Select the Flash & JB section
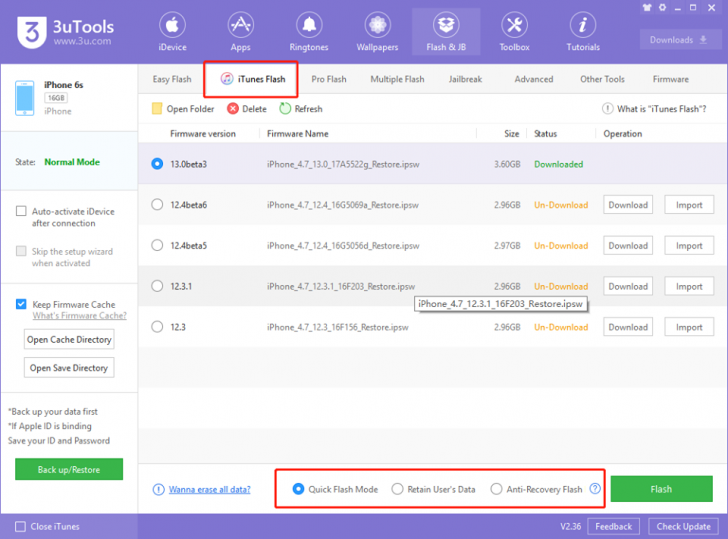 446,32
